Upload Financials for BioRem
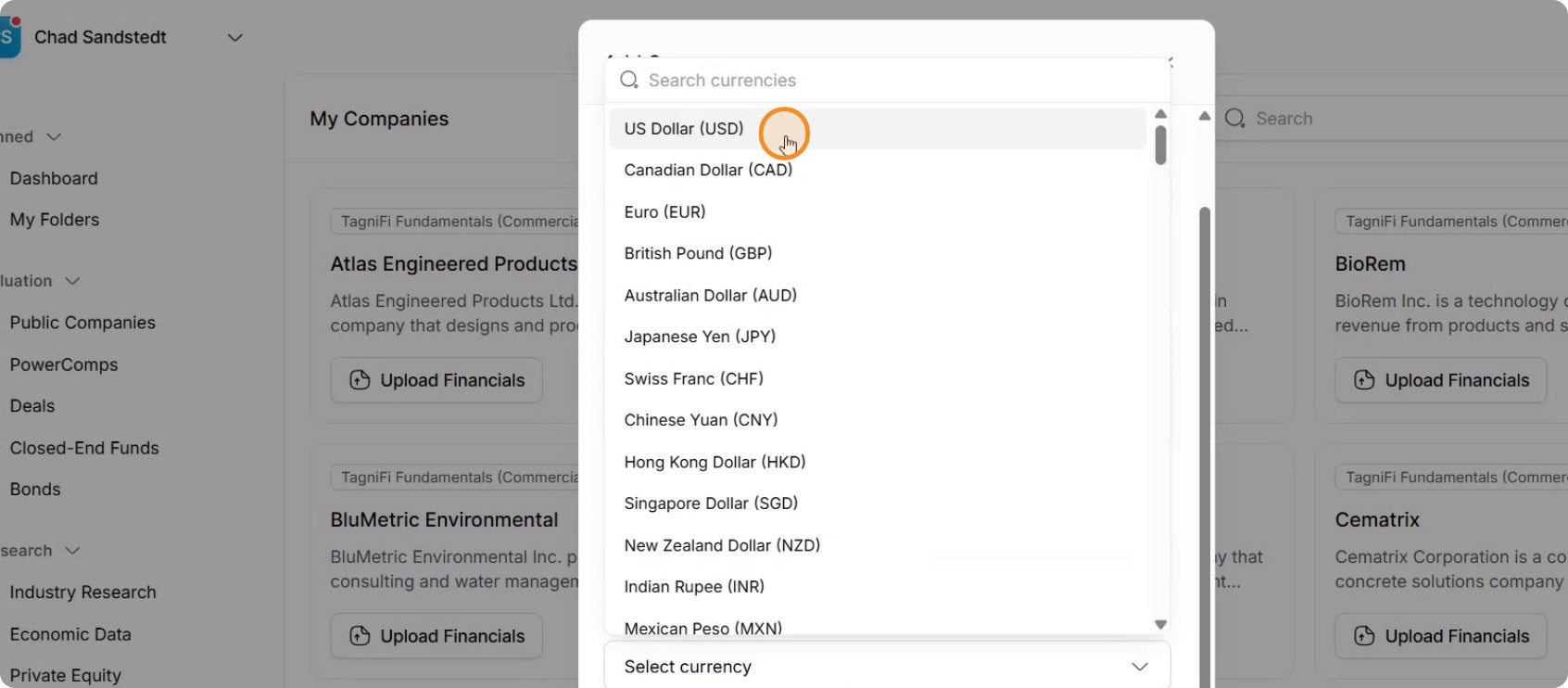The image size is (1568, 688). click(x=1441, y=380)
